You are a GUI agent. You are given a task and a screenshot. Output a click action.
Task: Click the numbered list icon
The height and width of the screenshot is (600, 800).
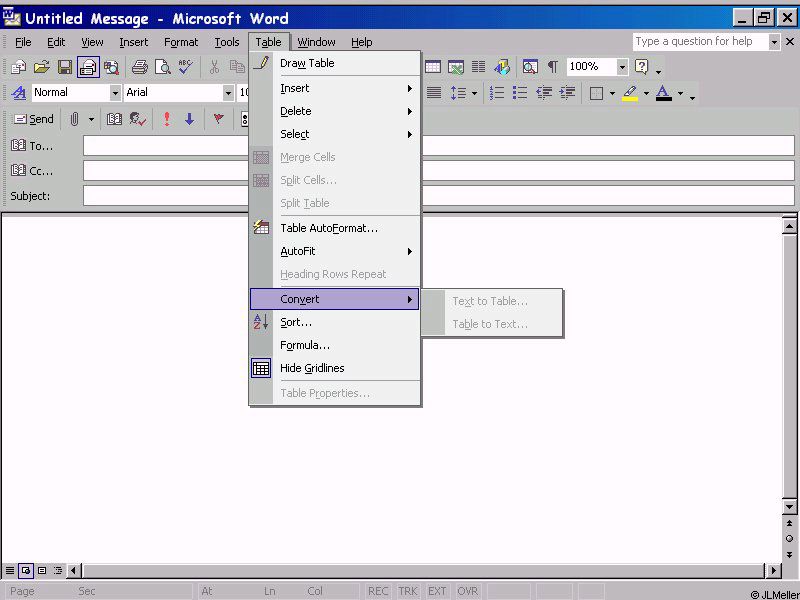tap(497, 93)
